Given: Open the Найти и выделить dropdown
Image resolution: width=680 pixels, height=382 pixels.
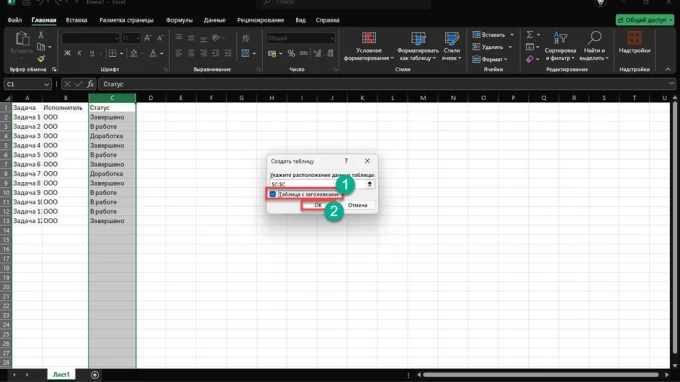Looking at the screenshot, I should (594, 46).
